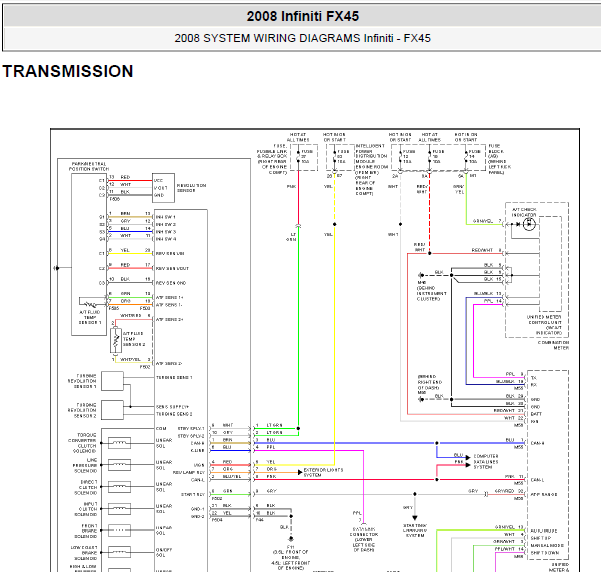The image size is (601, 572).
Task: Click the low coast brake solenoid coil symbol
Action: (x=119, y=552)
